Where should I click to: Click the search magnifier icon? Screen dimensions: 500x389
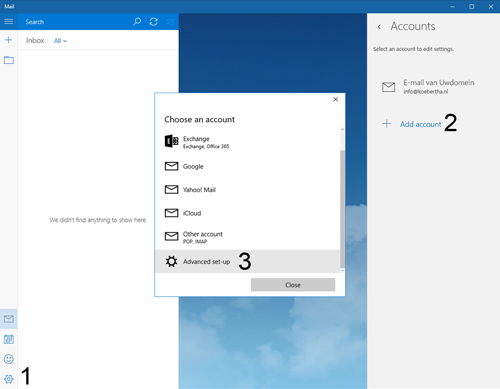point(137,22)
